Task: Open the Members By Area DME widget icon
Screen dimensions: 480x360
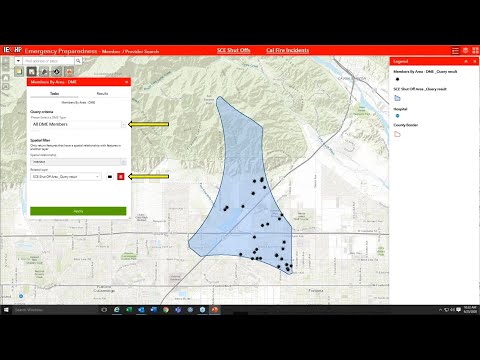Action: [x=32, y=72]
